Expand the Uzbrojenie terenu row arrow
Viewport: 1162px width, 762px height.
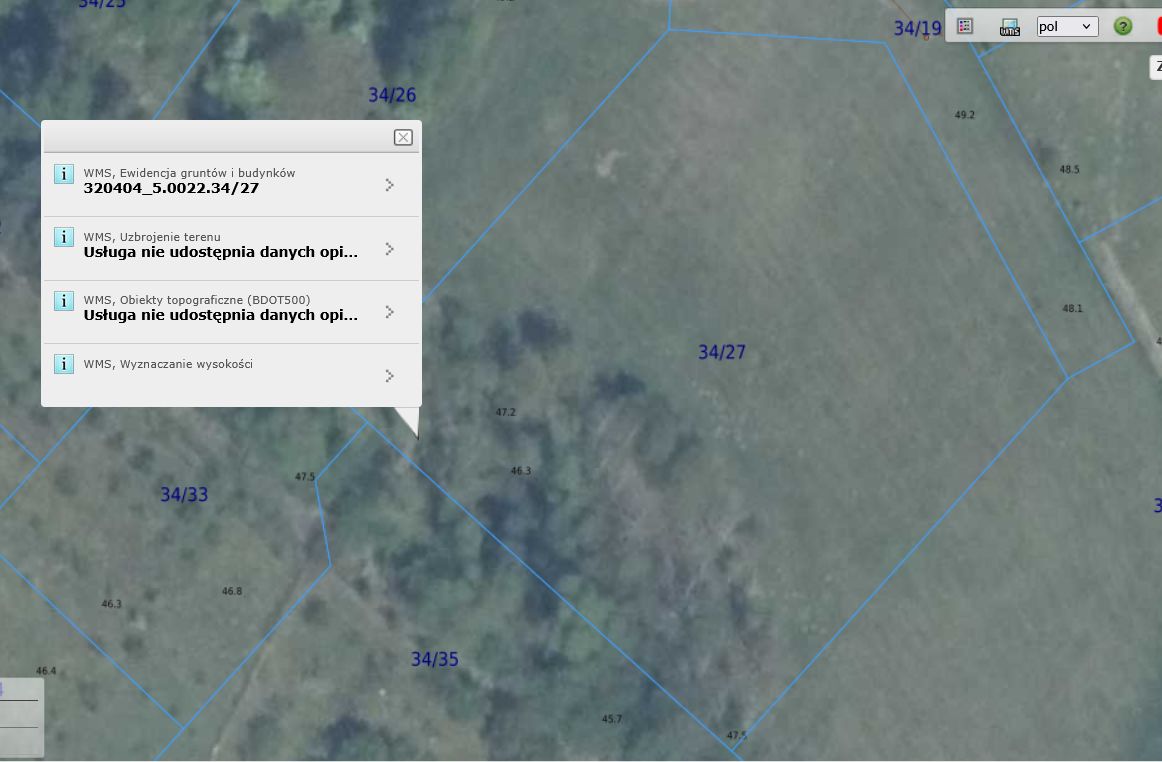(x=390, y=248)
